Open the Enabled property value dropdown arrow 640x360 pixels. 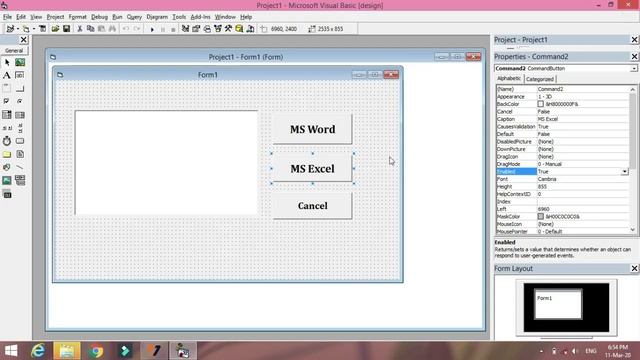click(x=624, y=171)
